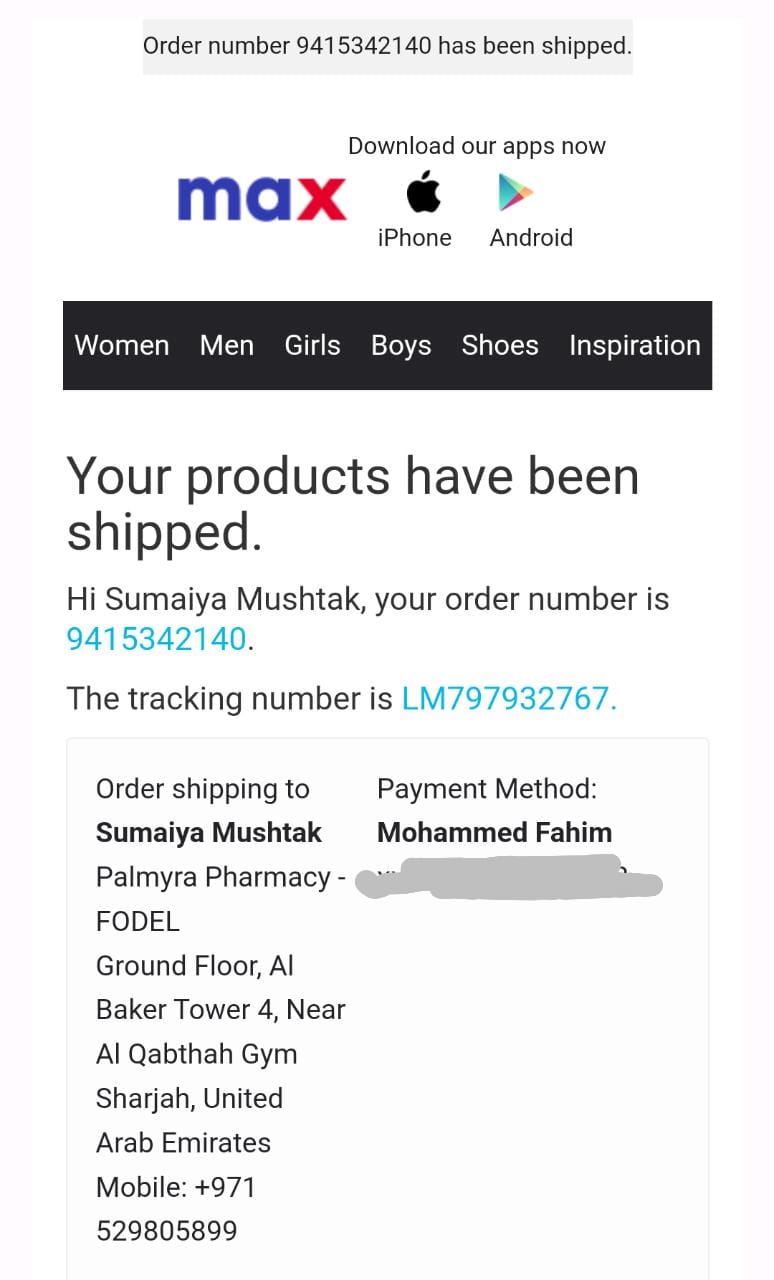774x1280 pixels.
Task: Click the mobile number 529805899
Action: (x=167, y=1231)
